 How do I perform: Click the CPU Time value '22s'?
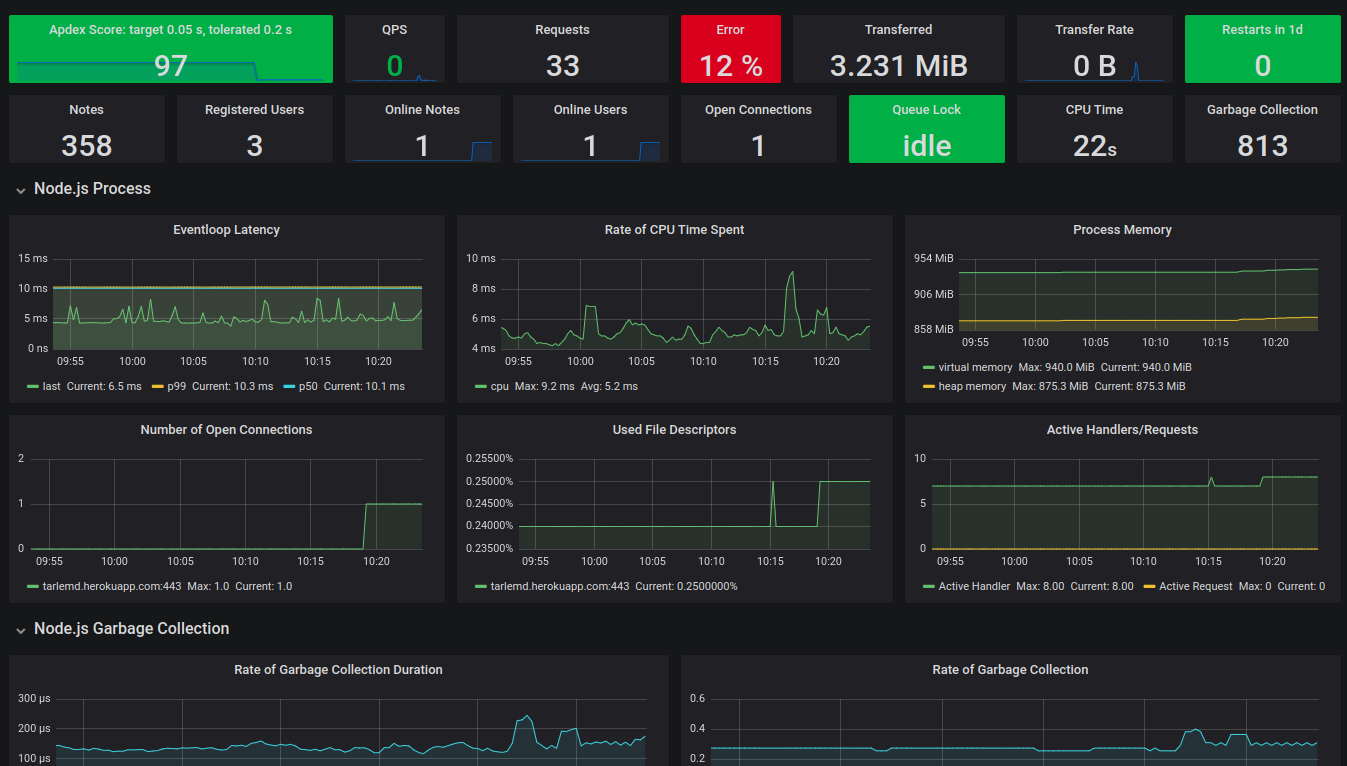point(1095,146)
